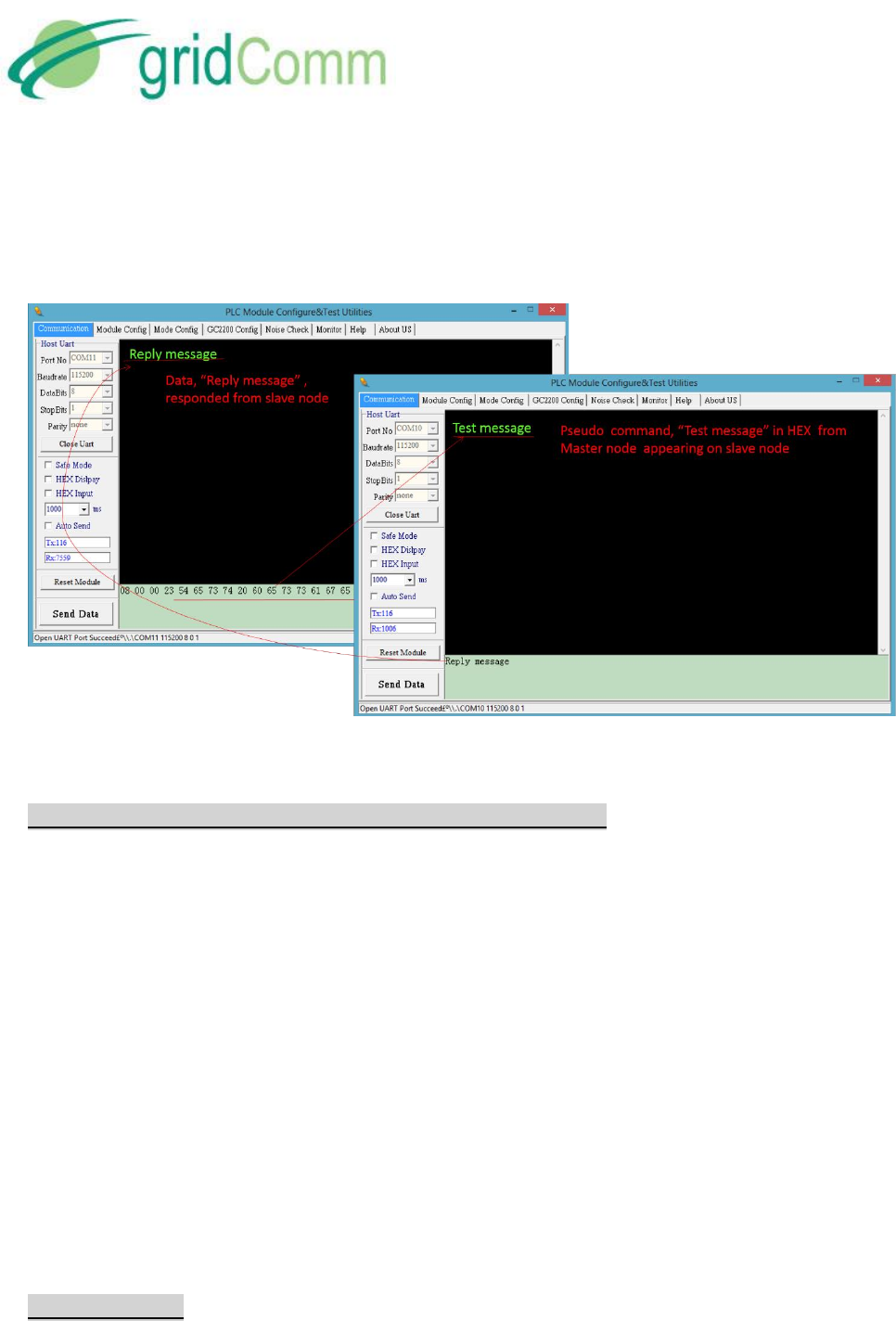Click Close Uart button in COM10 window
This screenshot has width=896, height=1321.
tap(402, 515)
